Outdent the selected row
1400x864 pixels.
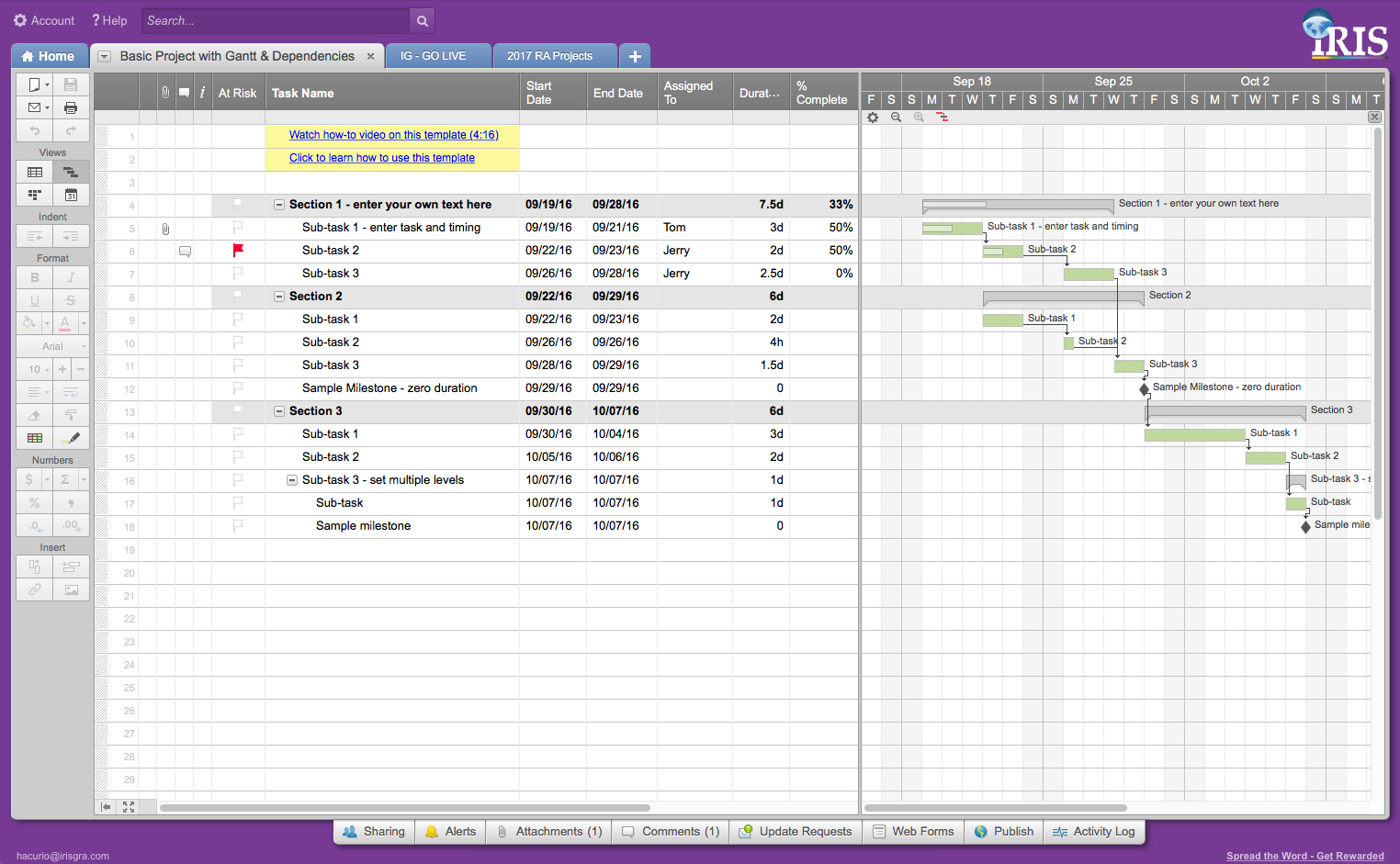(34, 236)
